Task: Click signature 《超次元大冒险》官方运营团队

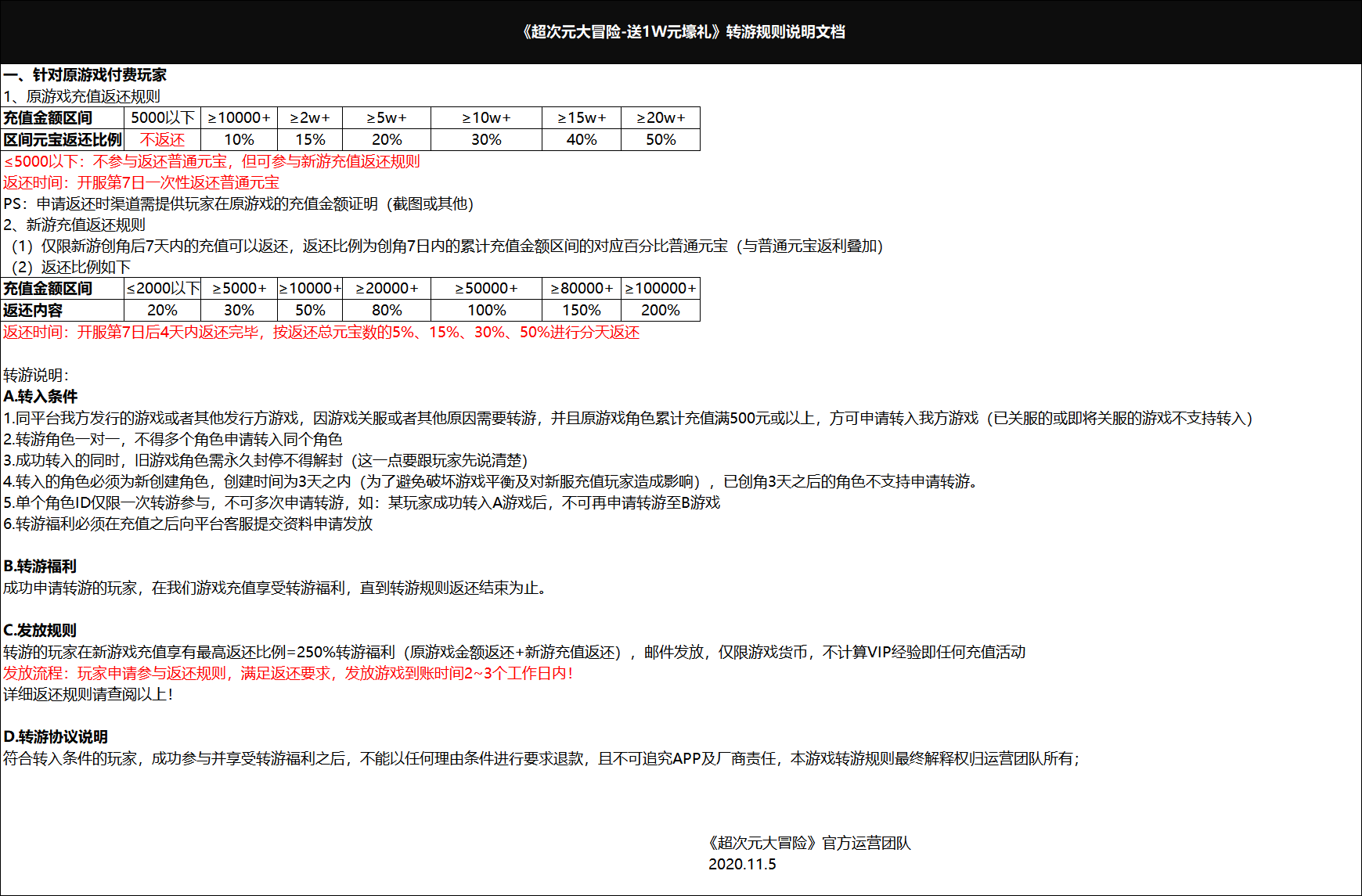Action: [x=809, y=843]
